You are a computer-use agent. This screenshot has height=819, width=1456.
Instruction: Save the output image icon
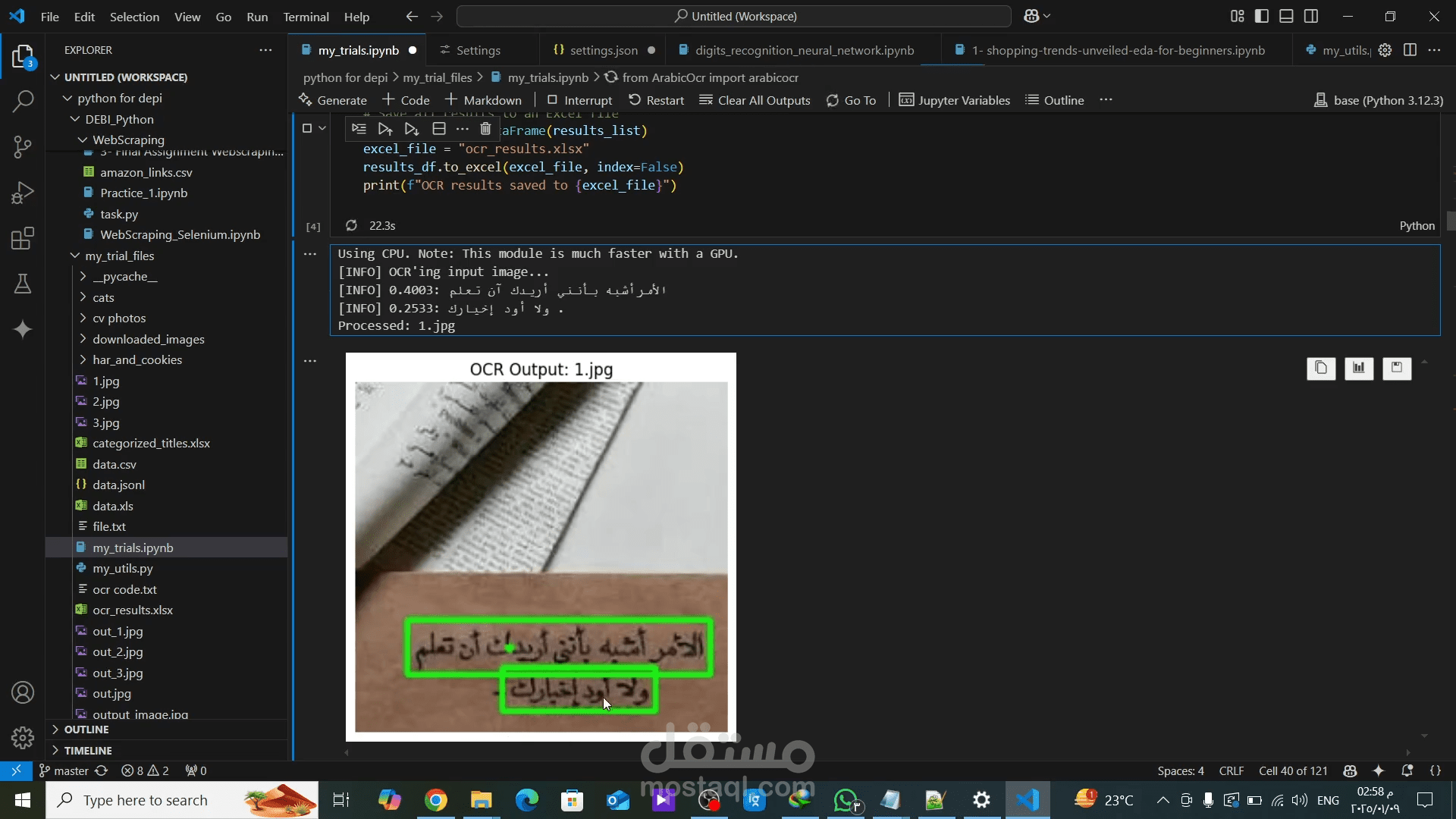(x=1396, y=368)
